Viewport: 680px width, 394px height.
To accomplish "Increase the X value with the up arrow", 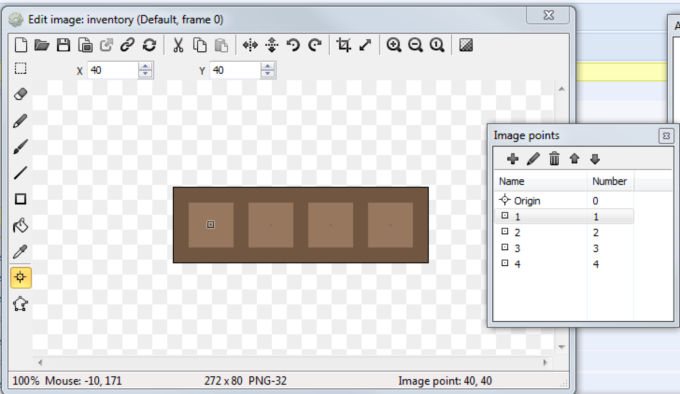I will (145, 66).
